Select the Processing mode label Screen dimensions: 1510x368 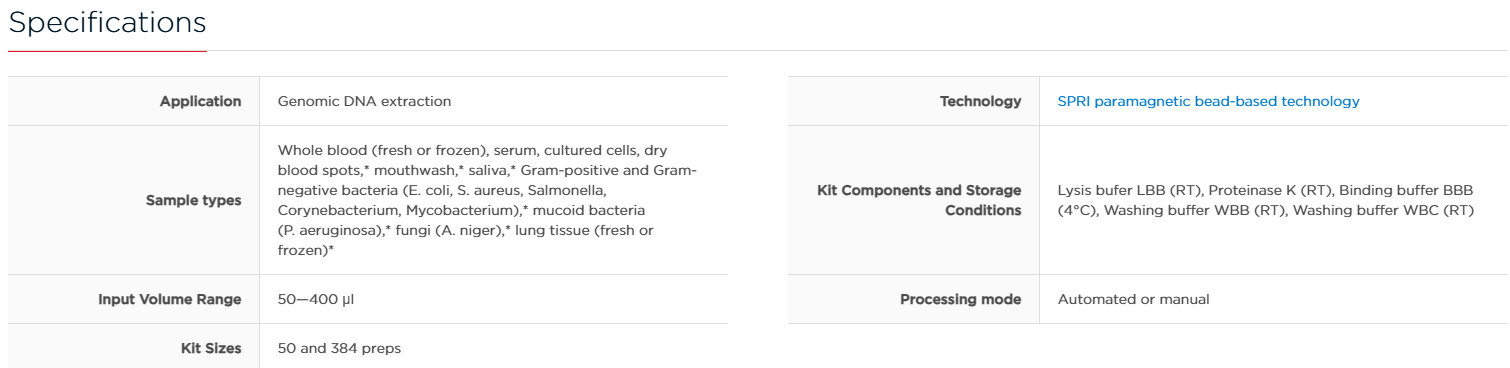(960, 299)
